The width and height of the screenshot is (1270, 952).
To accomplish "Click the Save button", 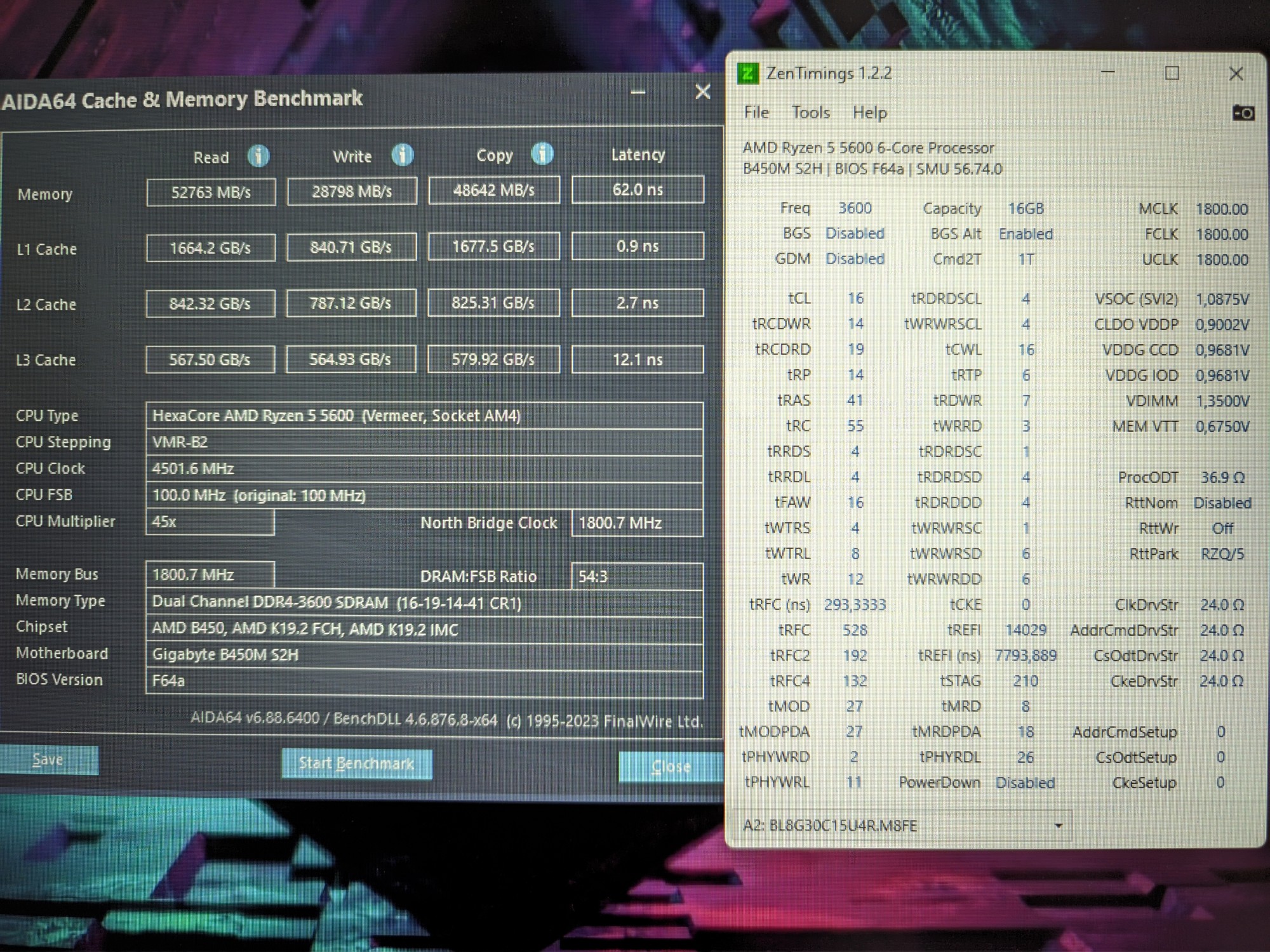I will [48, 760].
